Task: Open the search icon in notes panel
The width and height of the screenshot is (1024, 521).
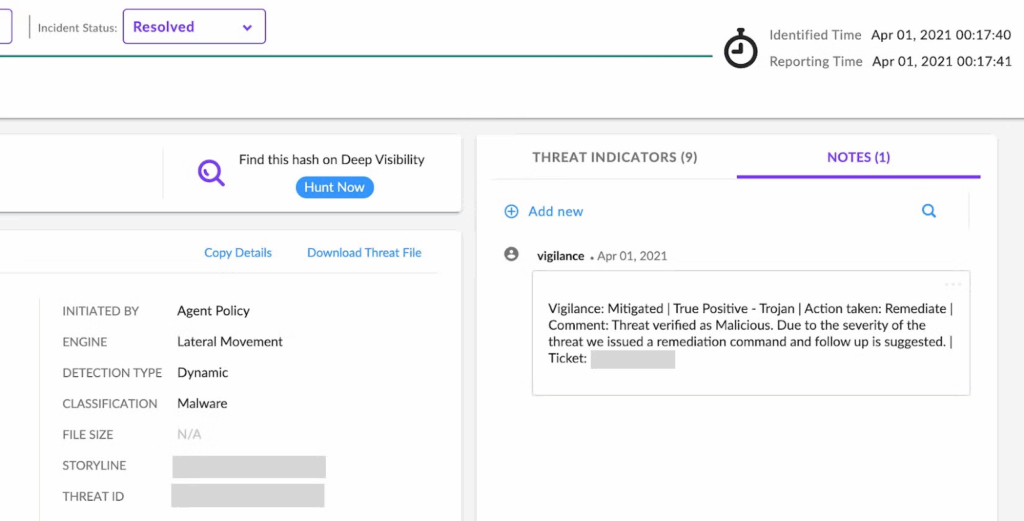Action: (x=929, y=211)
